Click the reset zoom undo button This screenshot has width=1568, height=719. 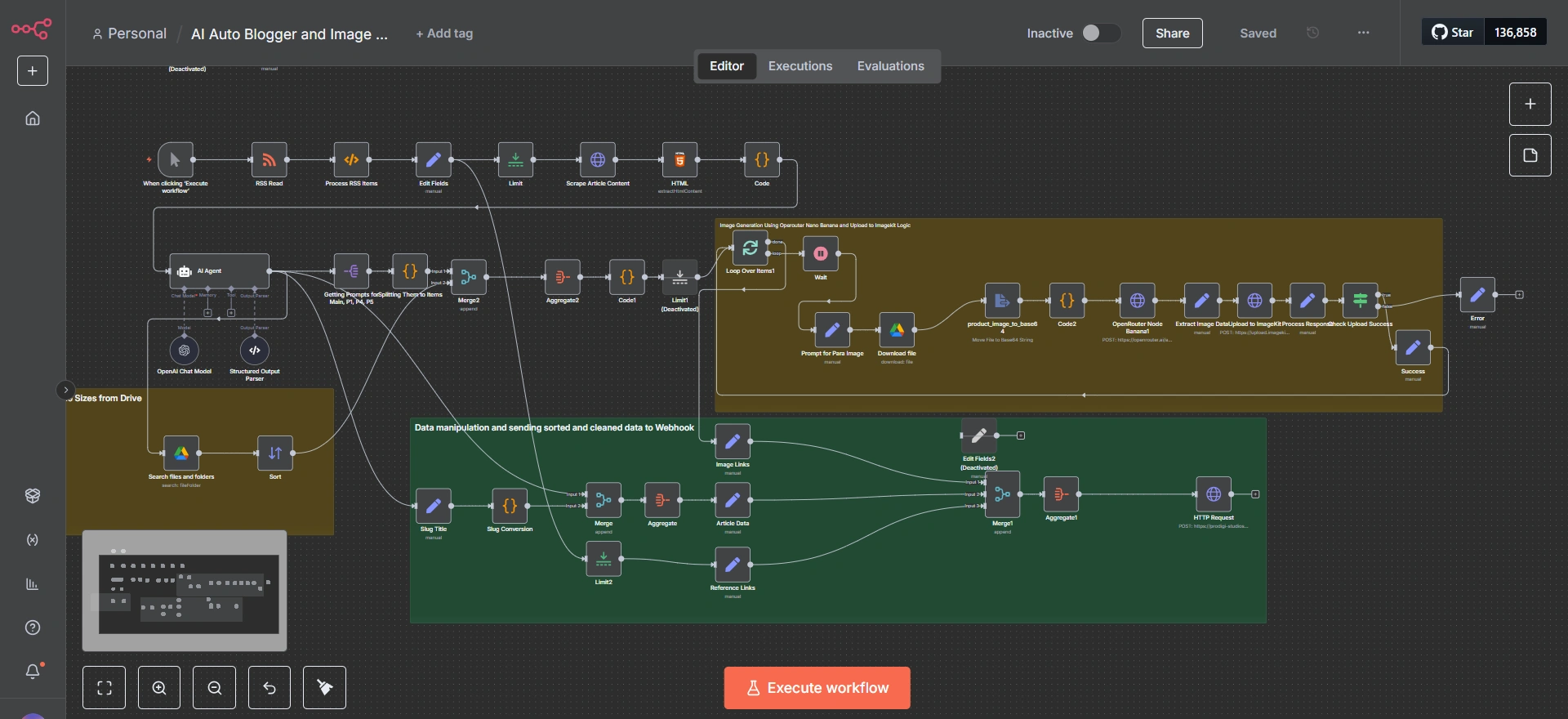coord(269,688)
